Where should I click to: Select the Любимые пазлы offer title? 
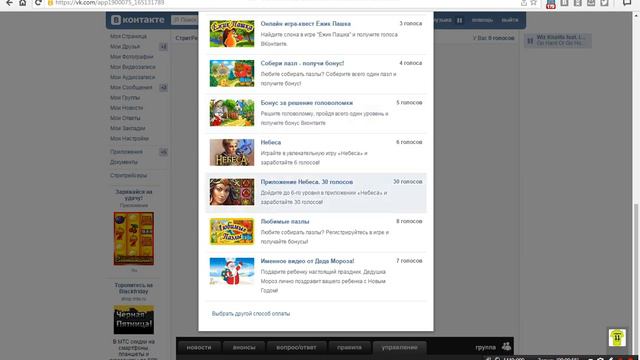click(285, 222)
